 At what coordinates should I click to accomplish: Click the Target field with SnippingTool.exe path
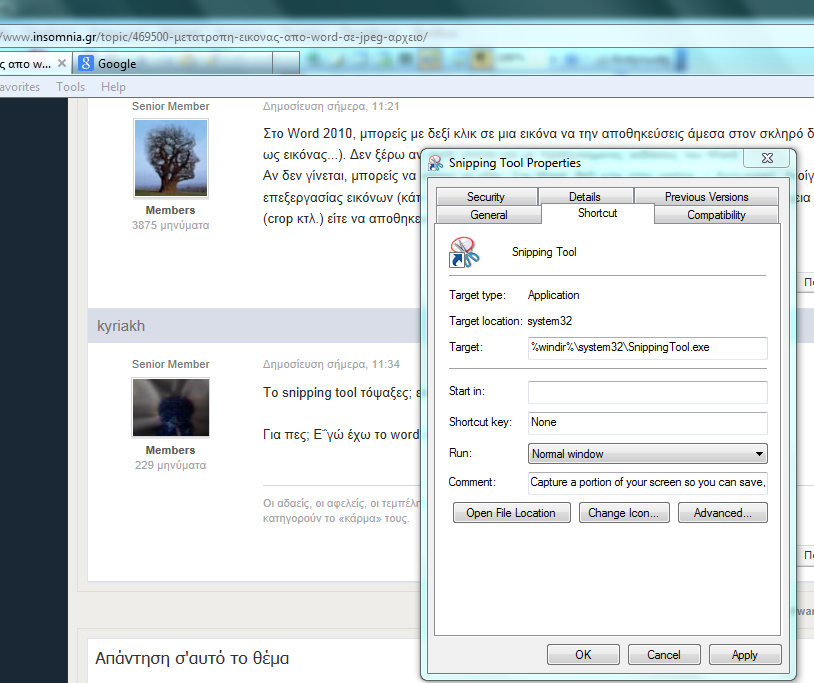pos(647,348)
